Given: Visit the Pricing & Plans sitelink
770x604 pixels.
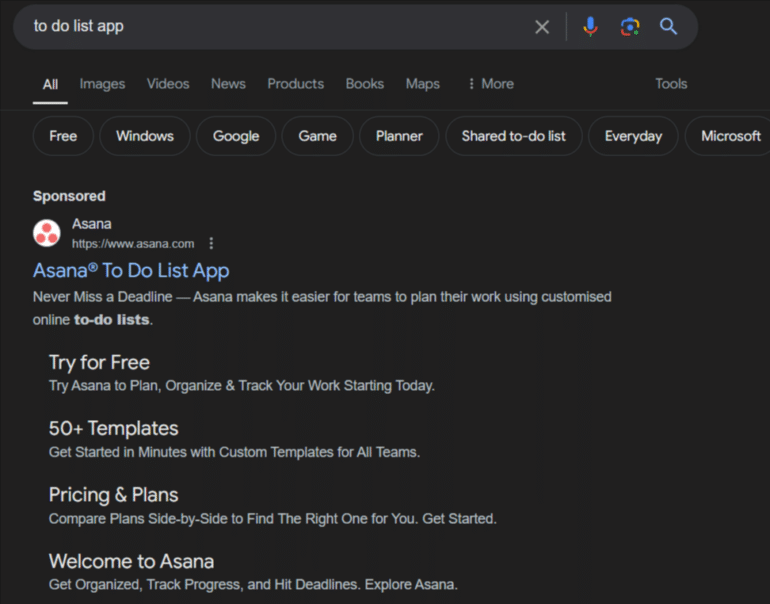Looking at the screenshot, I should [x=113, y=494].
